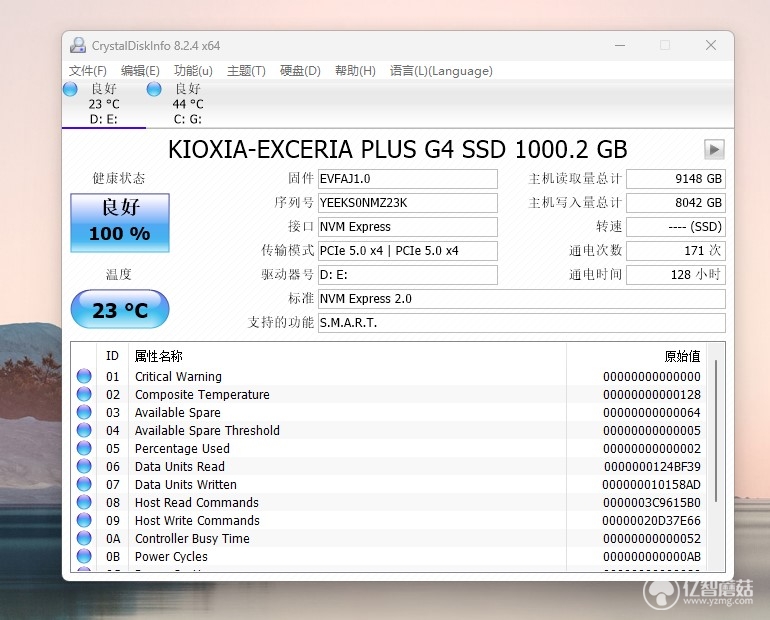
Task: Click the standard field NVM Express 2.0
Action: coord(522,299)
